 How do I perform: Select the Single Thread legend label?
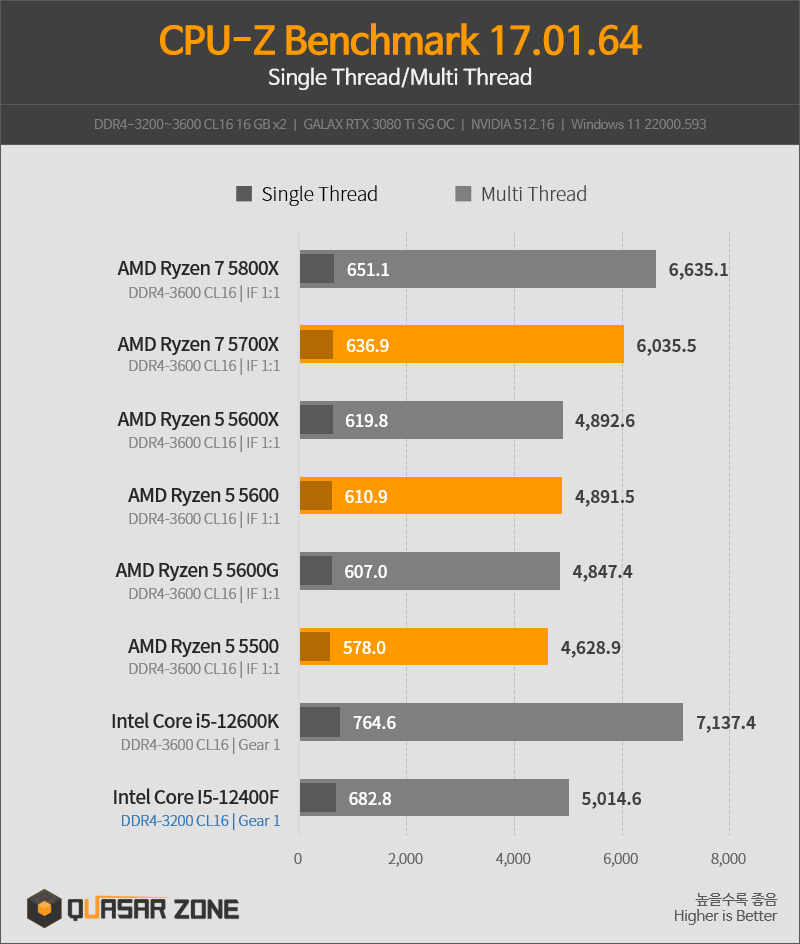(x=320, y=194)
